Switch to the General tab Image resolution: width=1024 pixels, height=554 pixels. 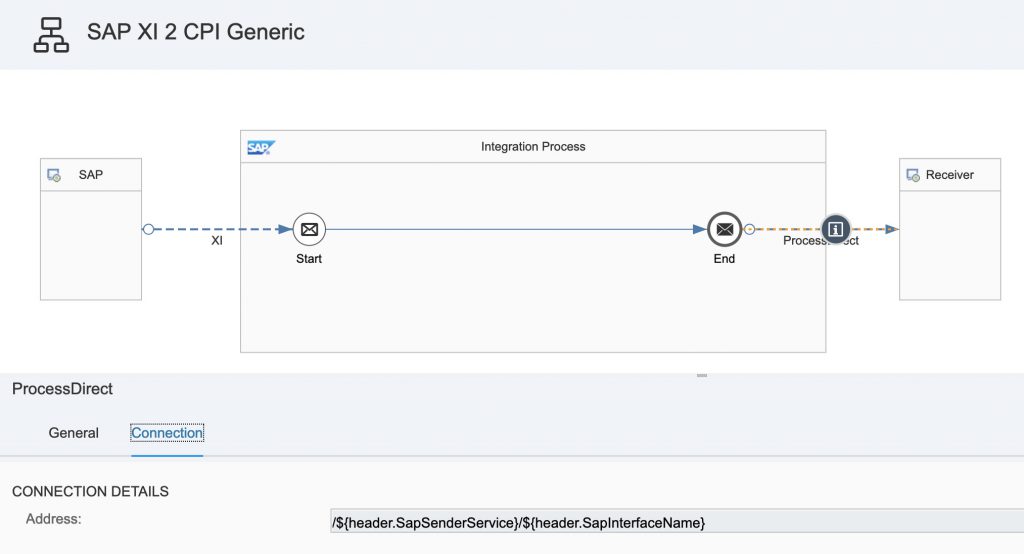74,433
